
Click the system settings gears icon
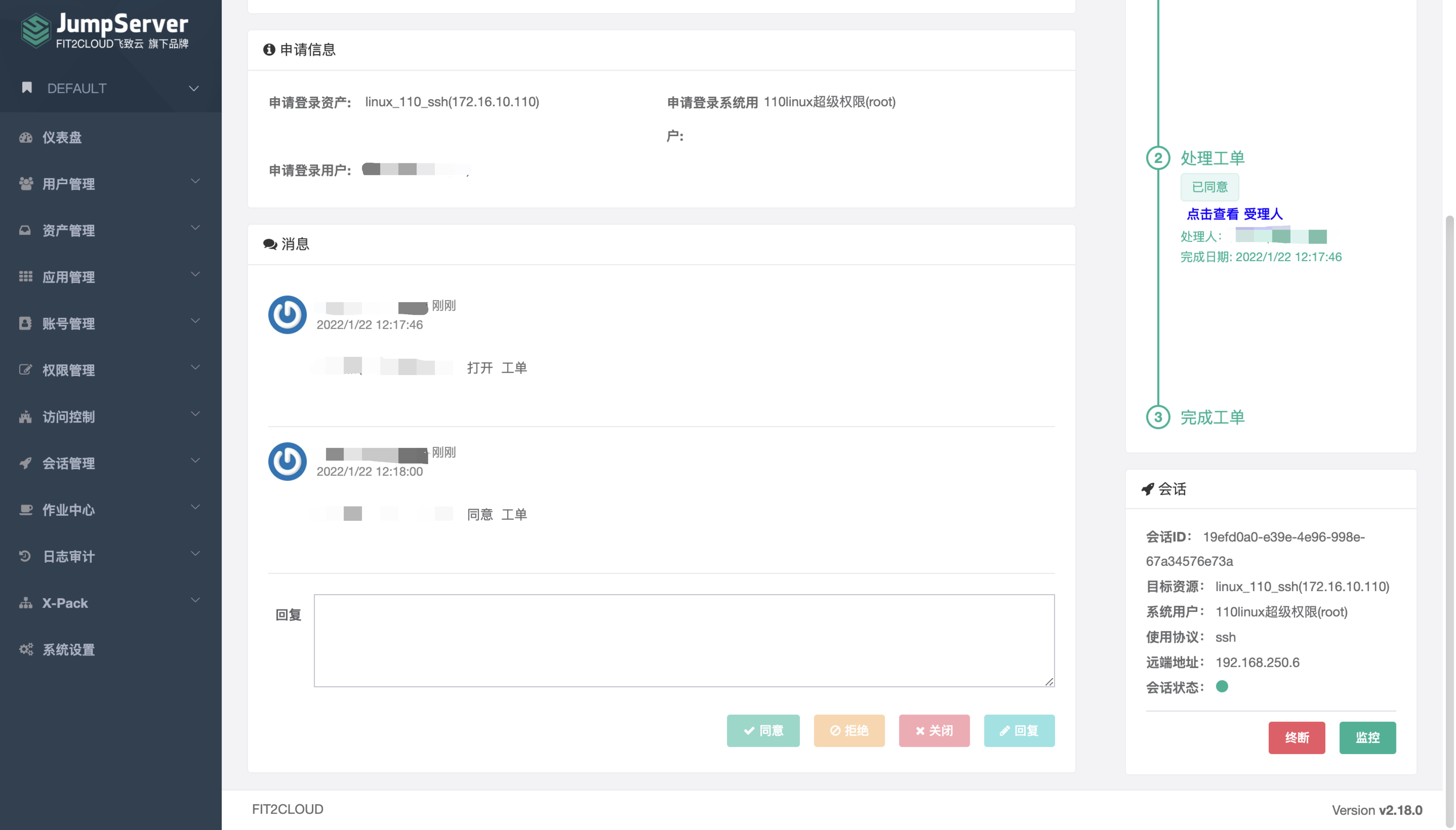click(x=26, y=649)
